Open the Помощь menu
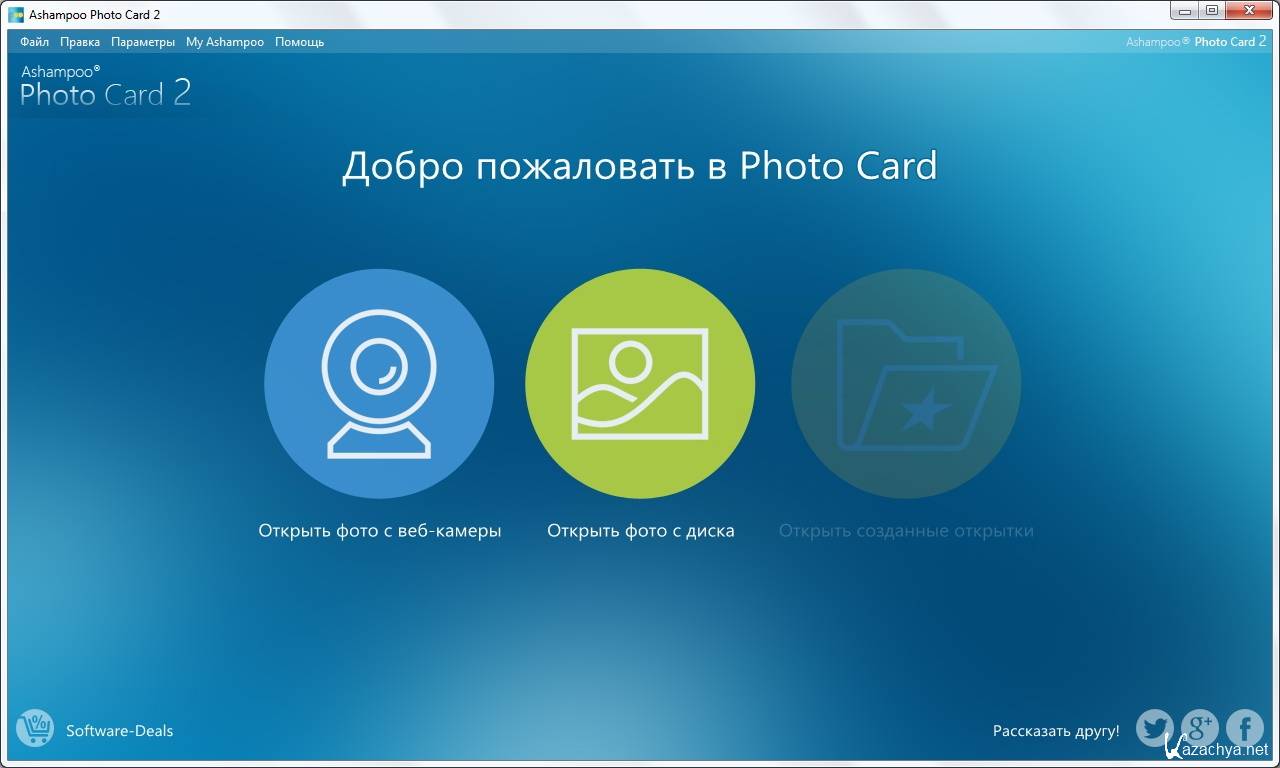 tap(299, 42)
